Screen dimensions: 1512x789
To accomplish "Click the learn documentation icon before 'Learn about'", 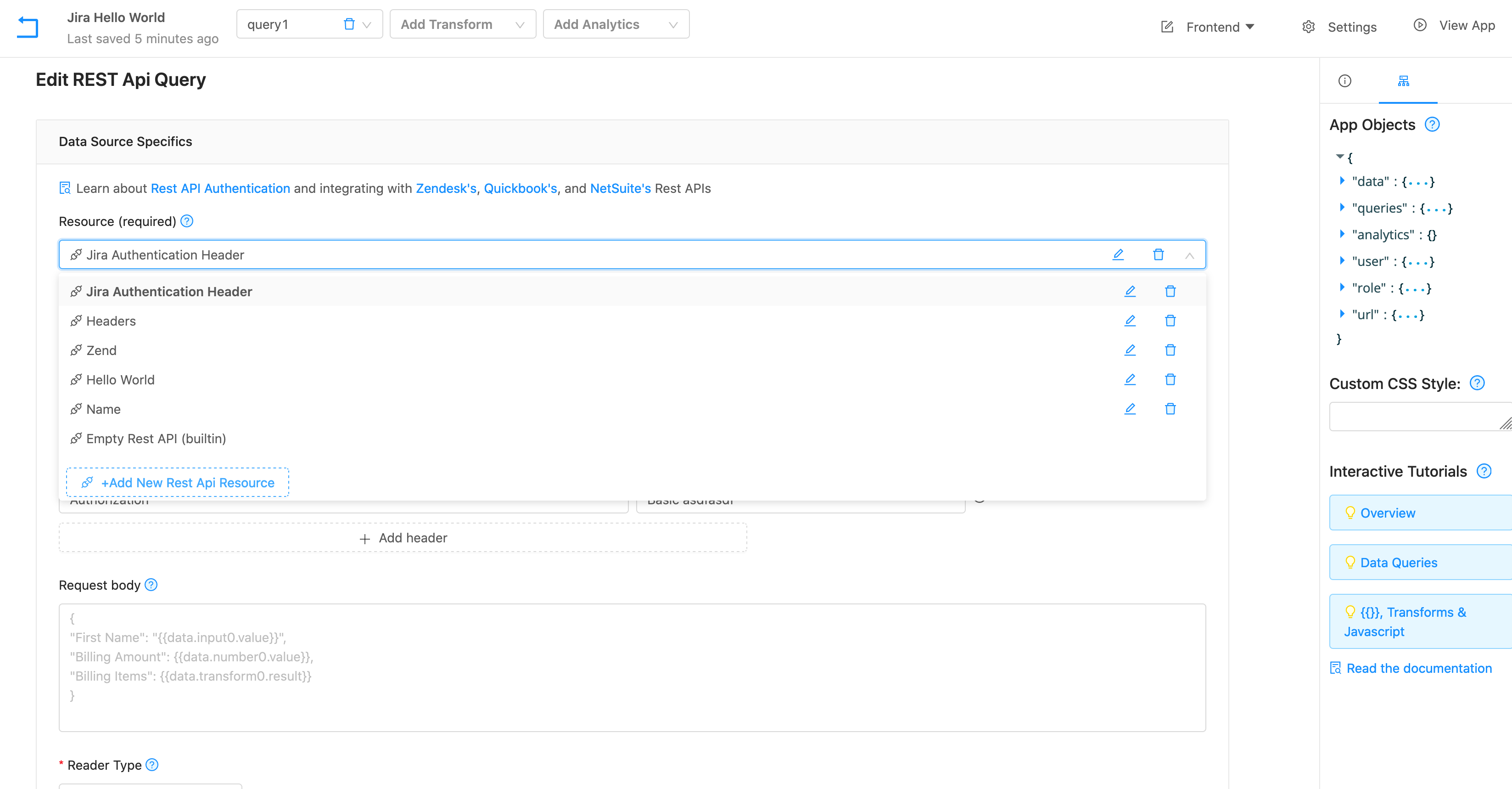I will click(x=65, y=188).
